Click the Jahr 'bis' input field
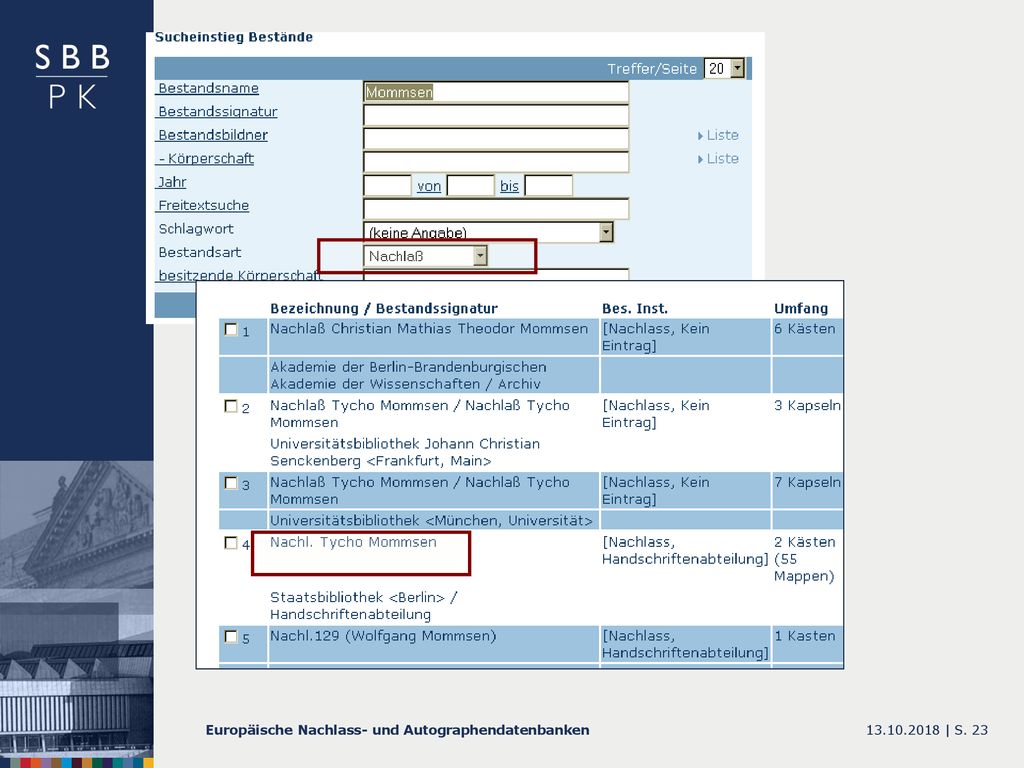 click(549, 185)
